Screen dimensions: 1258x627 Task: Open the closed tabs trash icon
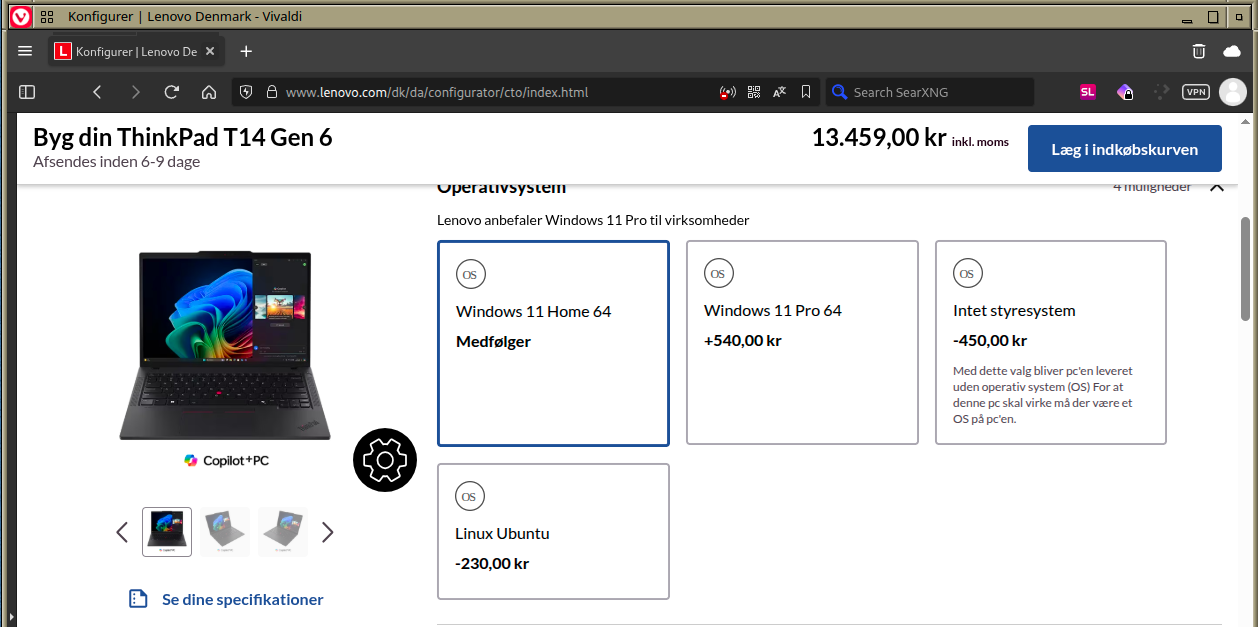click(1199, 51)
